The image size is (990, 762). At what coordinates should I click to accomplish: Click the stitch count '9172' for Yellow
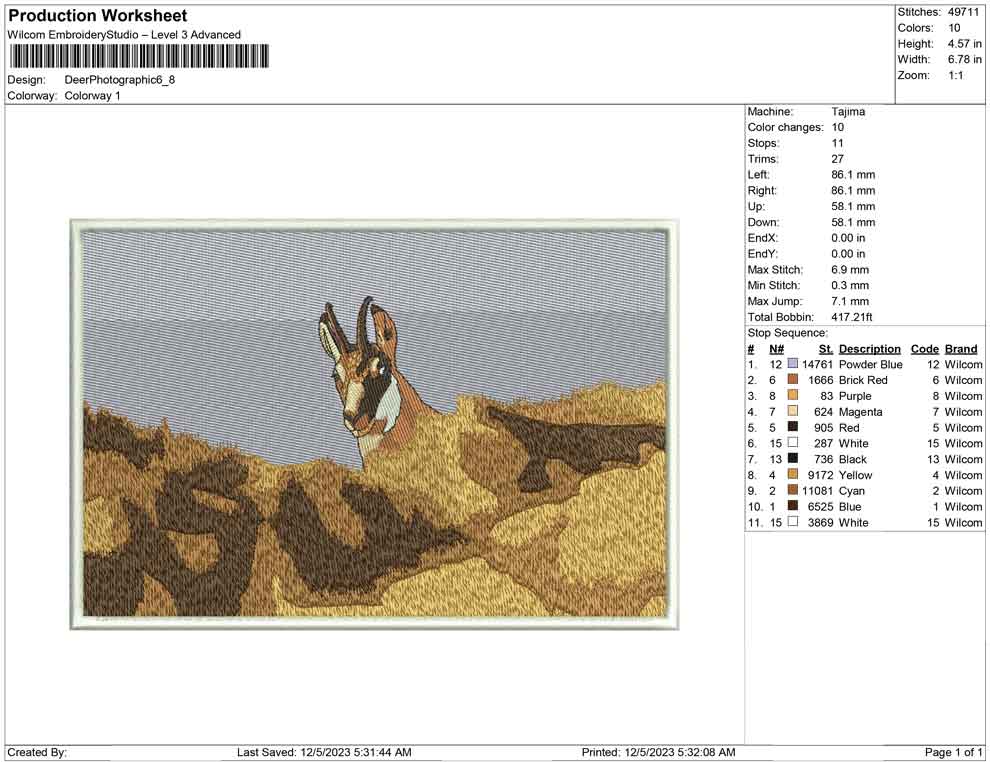point(821,475)
